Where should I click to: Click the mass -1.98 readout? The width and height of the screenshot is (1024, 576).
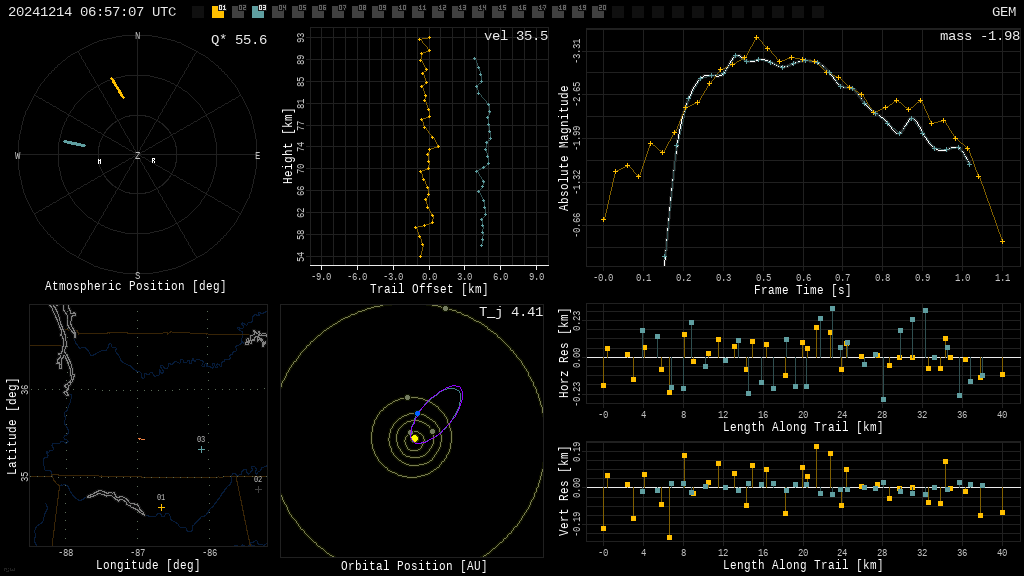click(x=979, y=36)
